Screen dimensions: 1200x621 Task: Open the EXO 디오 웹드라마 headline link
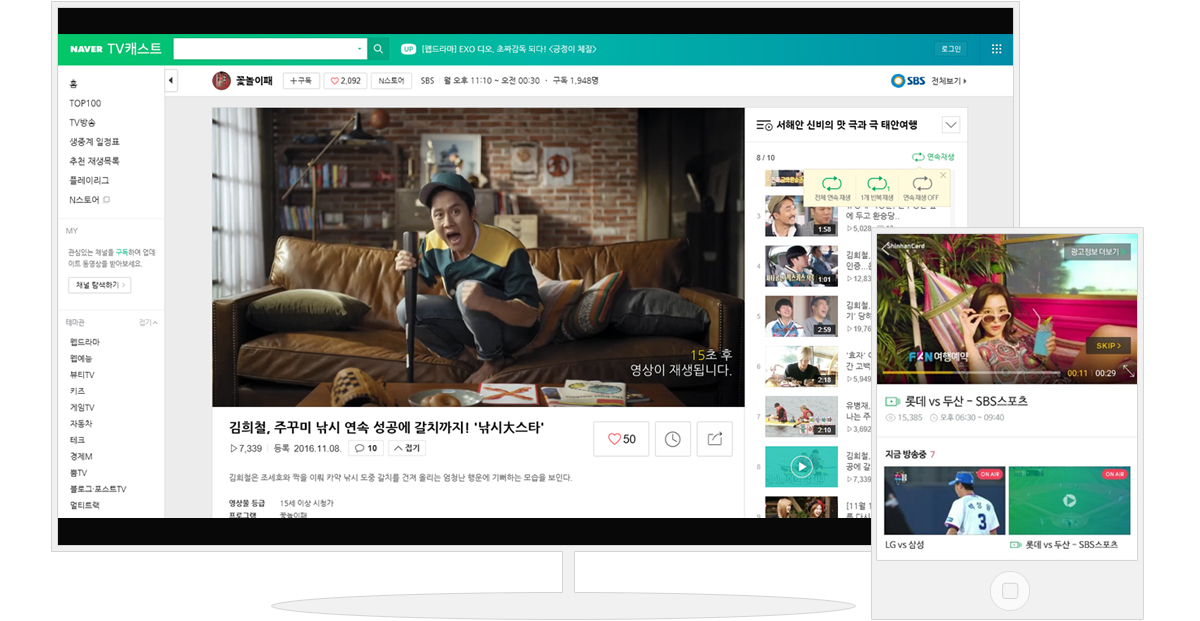(x=509, y=49)
